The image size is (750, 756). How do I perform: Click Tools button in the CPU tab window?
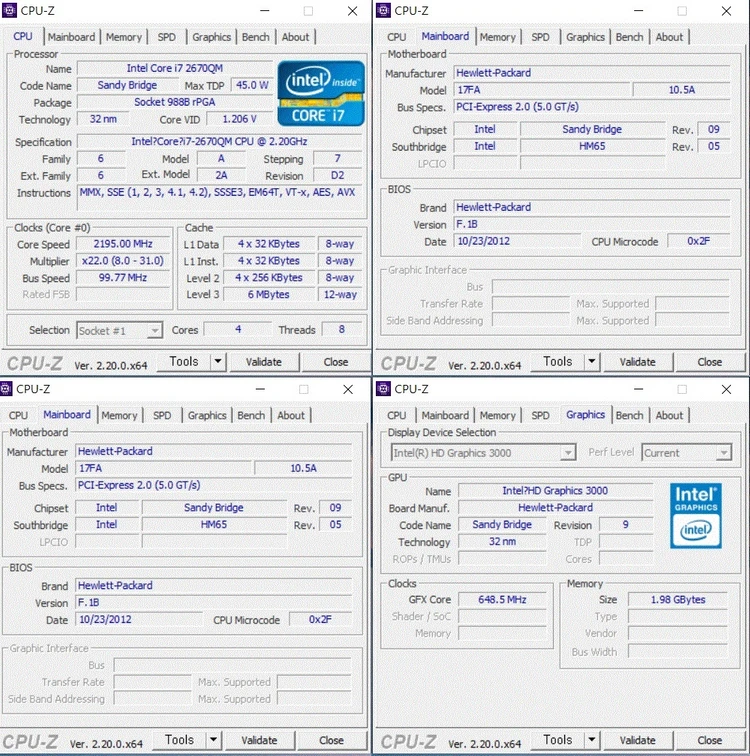(x=184, y=362)
